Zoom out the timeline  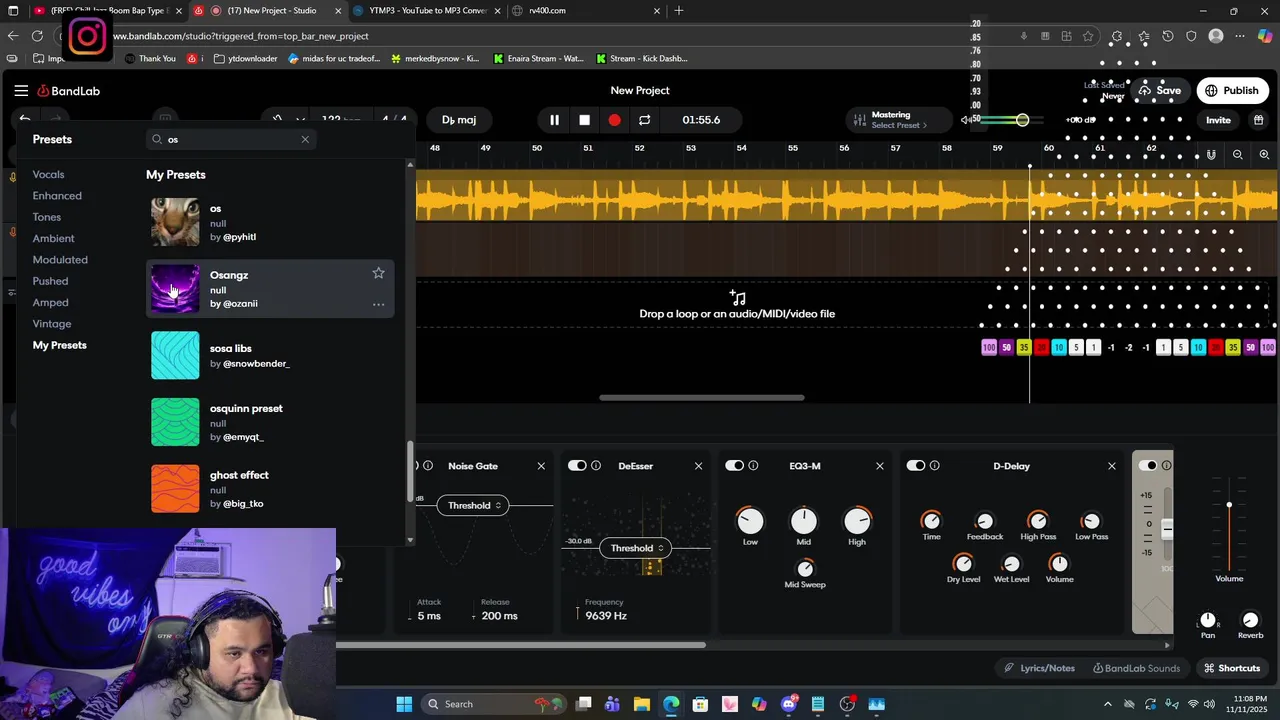coord(1238,155)
